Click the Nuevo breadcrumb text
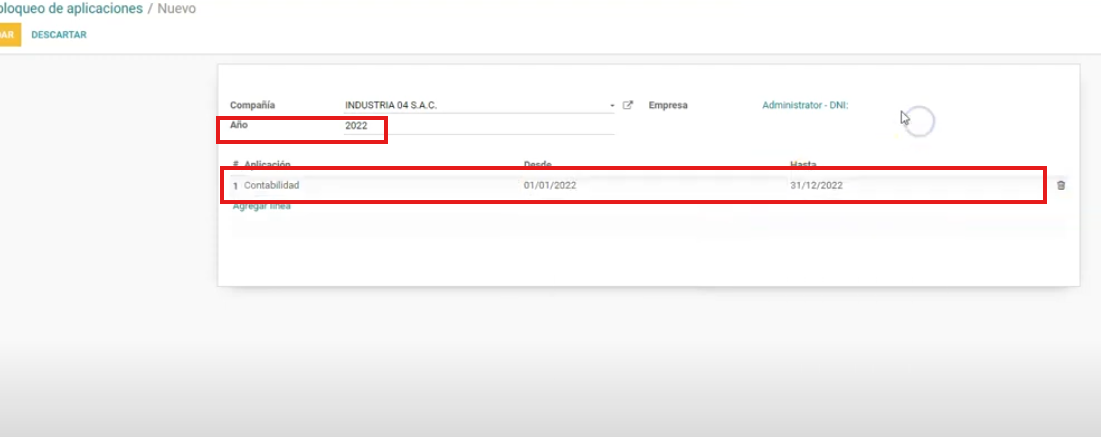Screen dimensions: 1101x437 177,9
